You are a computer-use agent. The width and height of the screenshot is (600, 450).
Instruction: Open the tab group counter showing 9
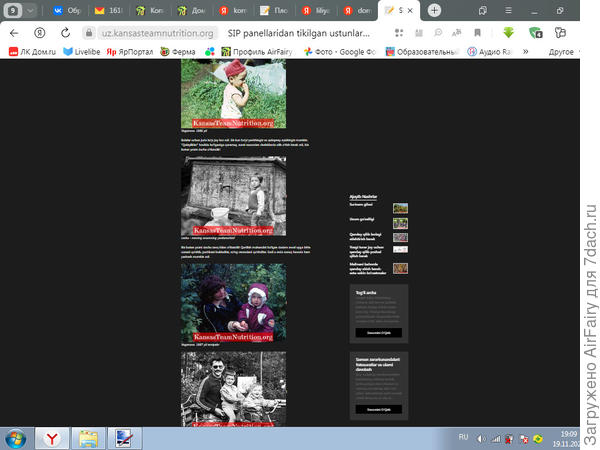[x=13, y=10]
